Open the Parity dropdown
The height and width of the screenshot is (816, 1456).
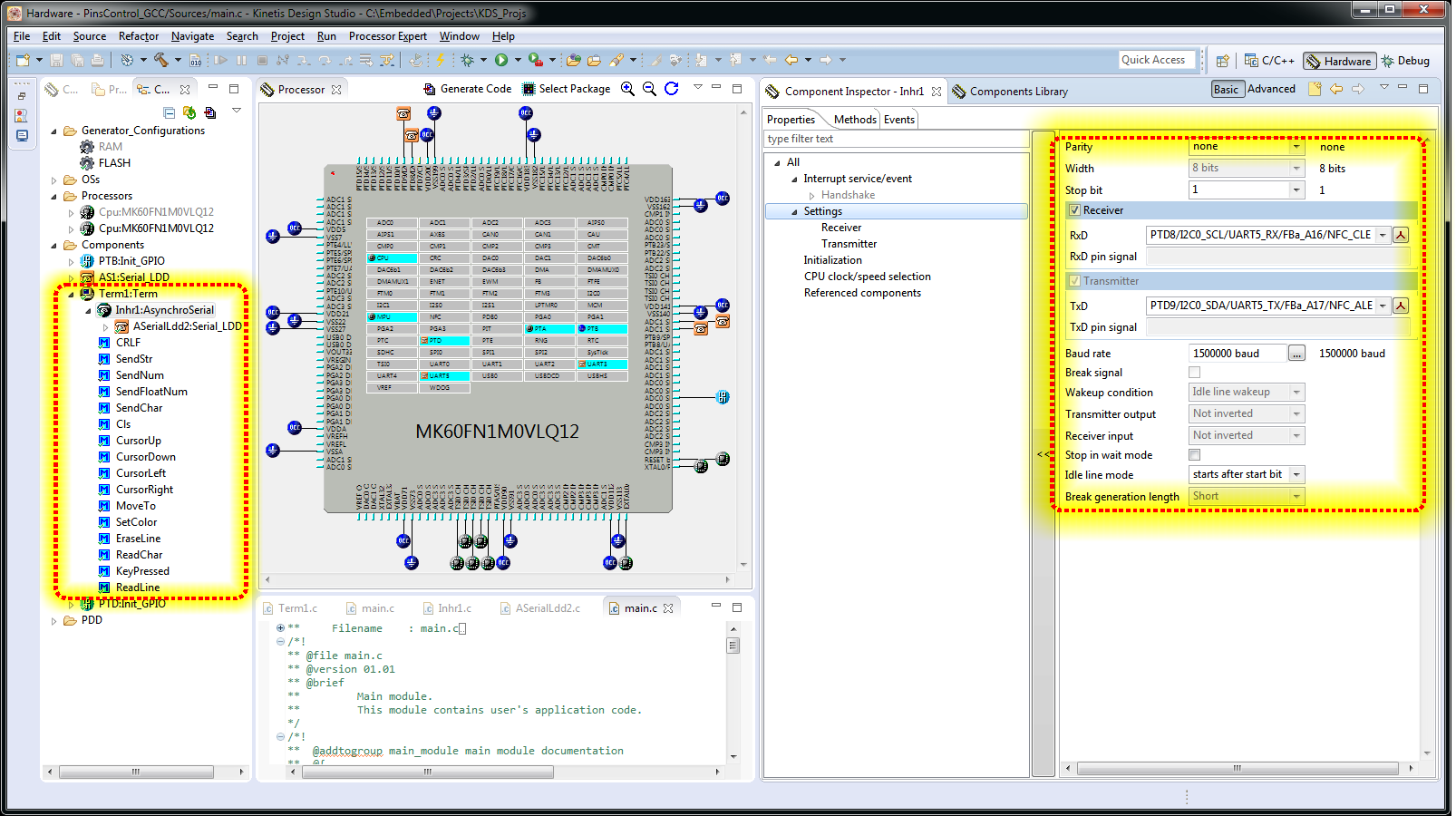[x=1296, y=147]
